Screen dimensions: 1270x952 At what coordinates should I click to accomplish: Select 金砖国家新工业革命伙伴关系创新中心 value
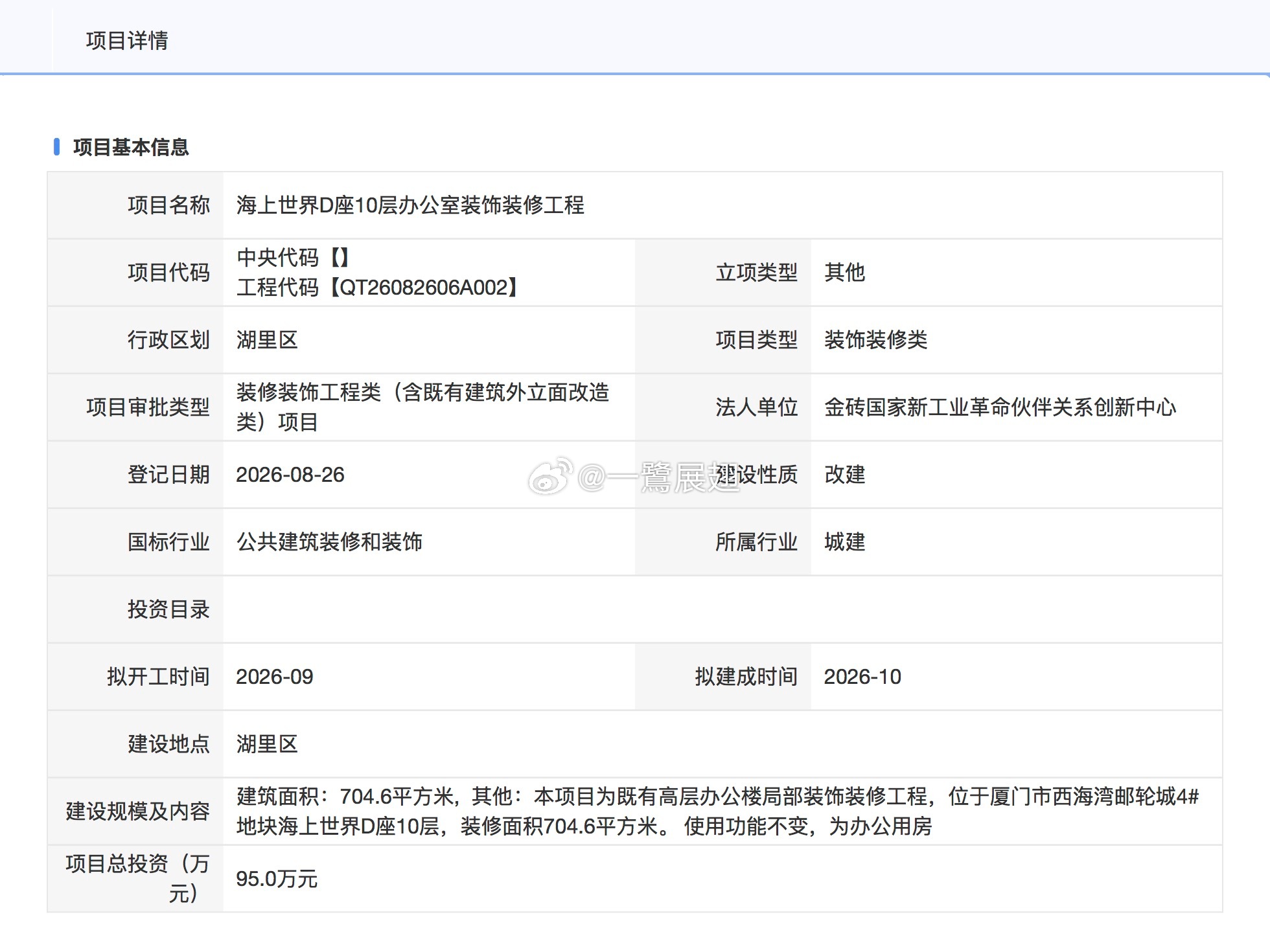(x=1000, y=407)
